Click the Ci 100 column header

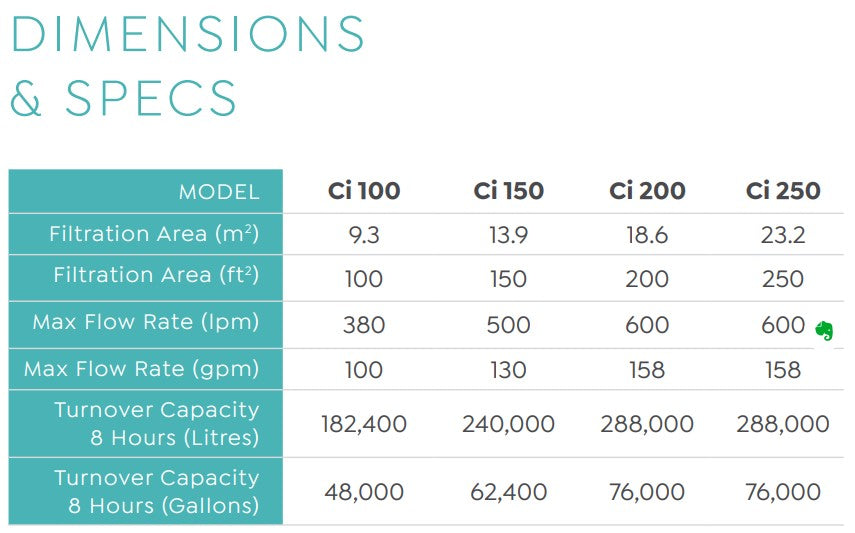(363, 191)
